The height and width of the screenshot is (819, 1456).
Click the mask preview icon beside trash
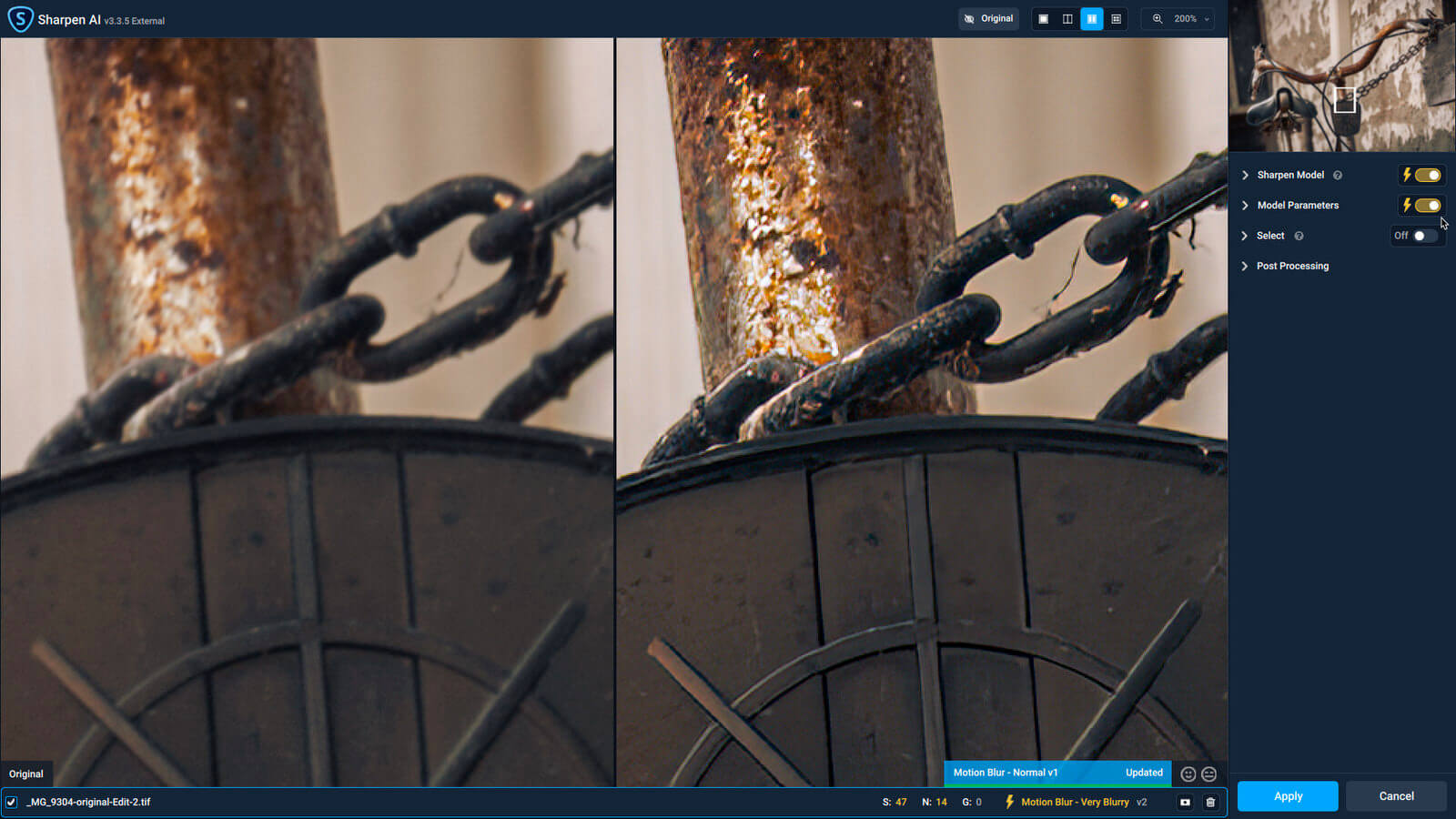click(1185, 802)
